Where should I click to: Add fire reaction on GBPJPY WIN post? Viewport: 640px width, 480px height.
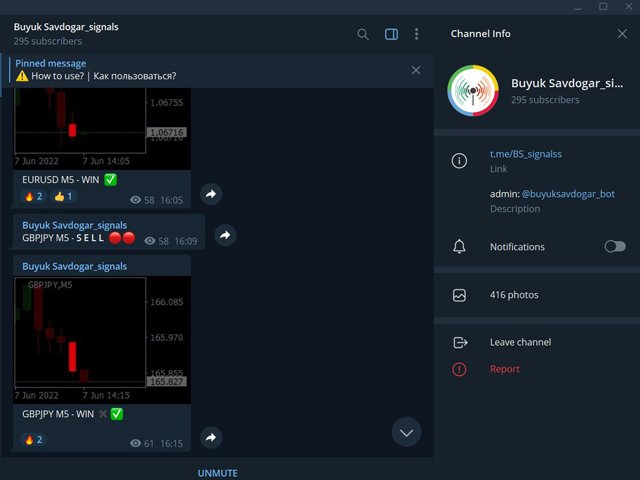click(33, 440)
